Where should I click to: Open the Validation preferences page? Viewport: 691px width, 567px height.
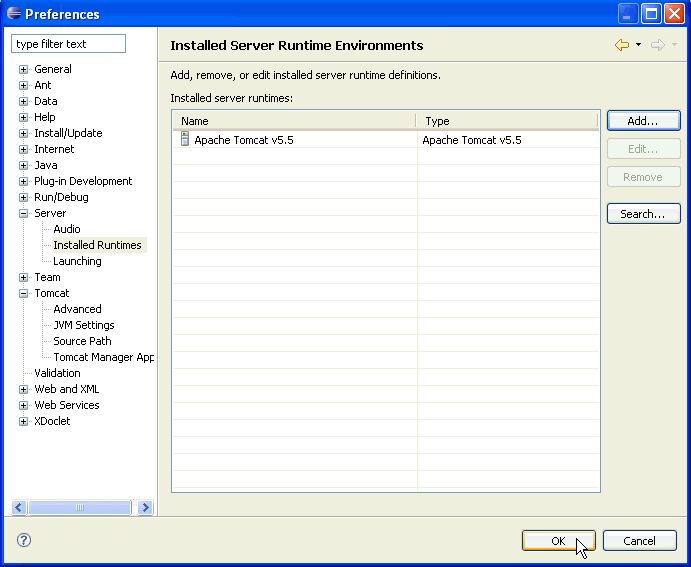coord(57,373)
